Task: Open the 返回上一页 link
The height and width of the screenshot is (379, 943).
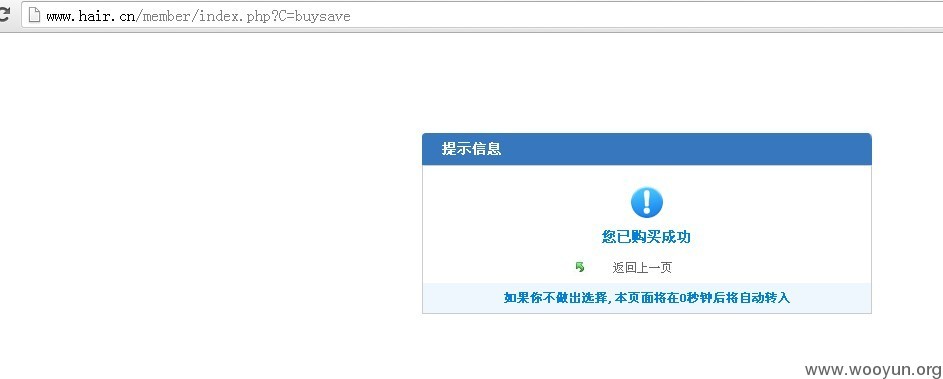Action: [642, 268]
